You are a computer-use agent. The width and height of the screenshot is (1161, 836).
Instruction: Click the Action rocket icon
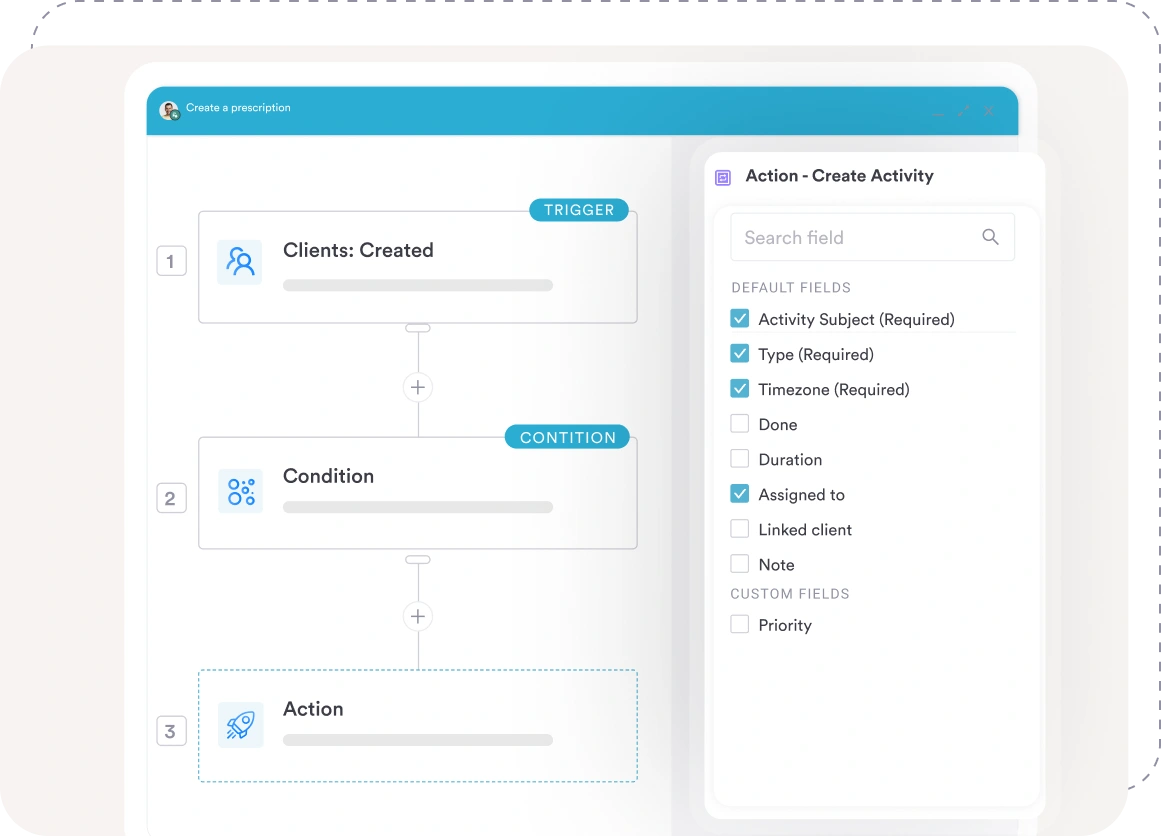point(240,725)
